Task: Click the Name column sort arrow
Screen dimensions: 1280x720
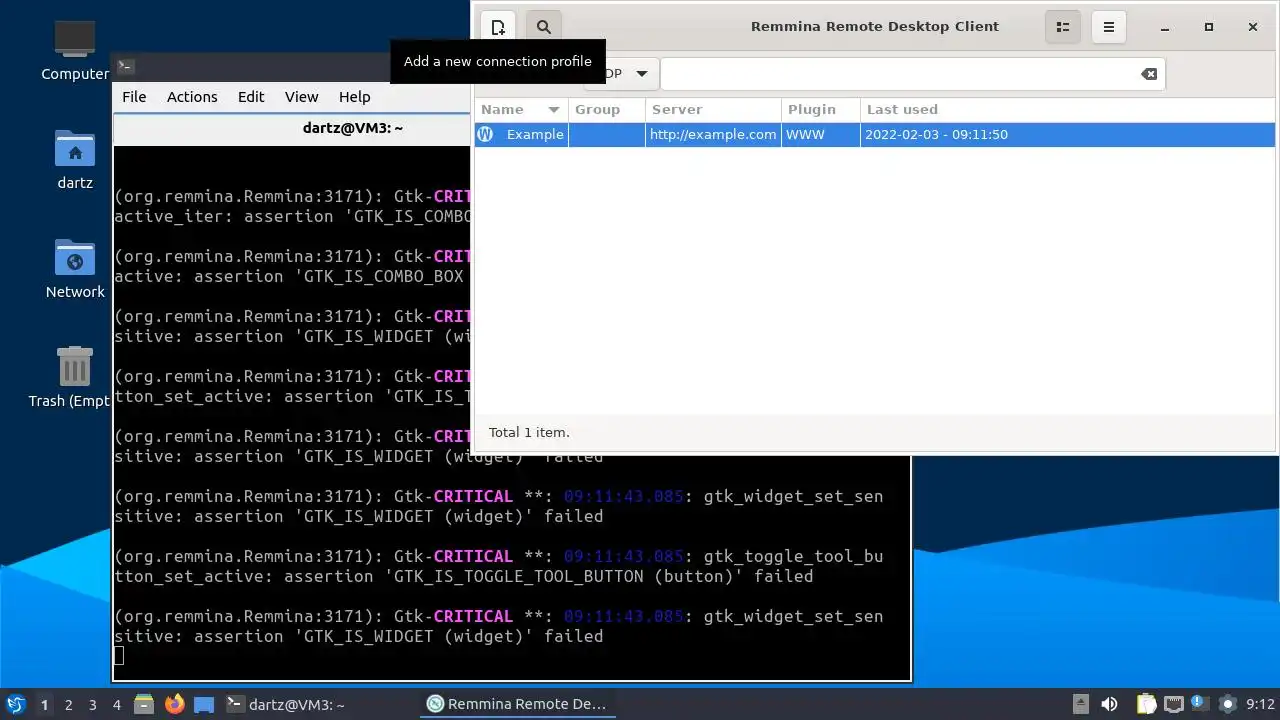Action: 553,110
